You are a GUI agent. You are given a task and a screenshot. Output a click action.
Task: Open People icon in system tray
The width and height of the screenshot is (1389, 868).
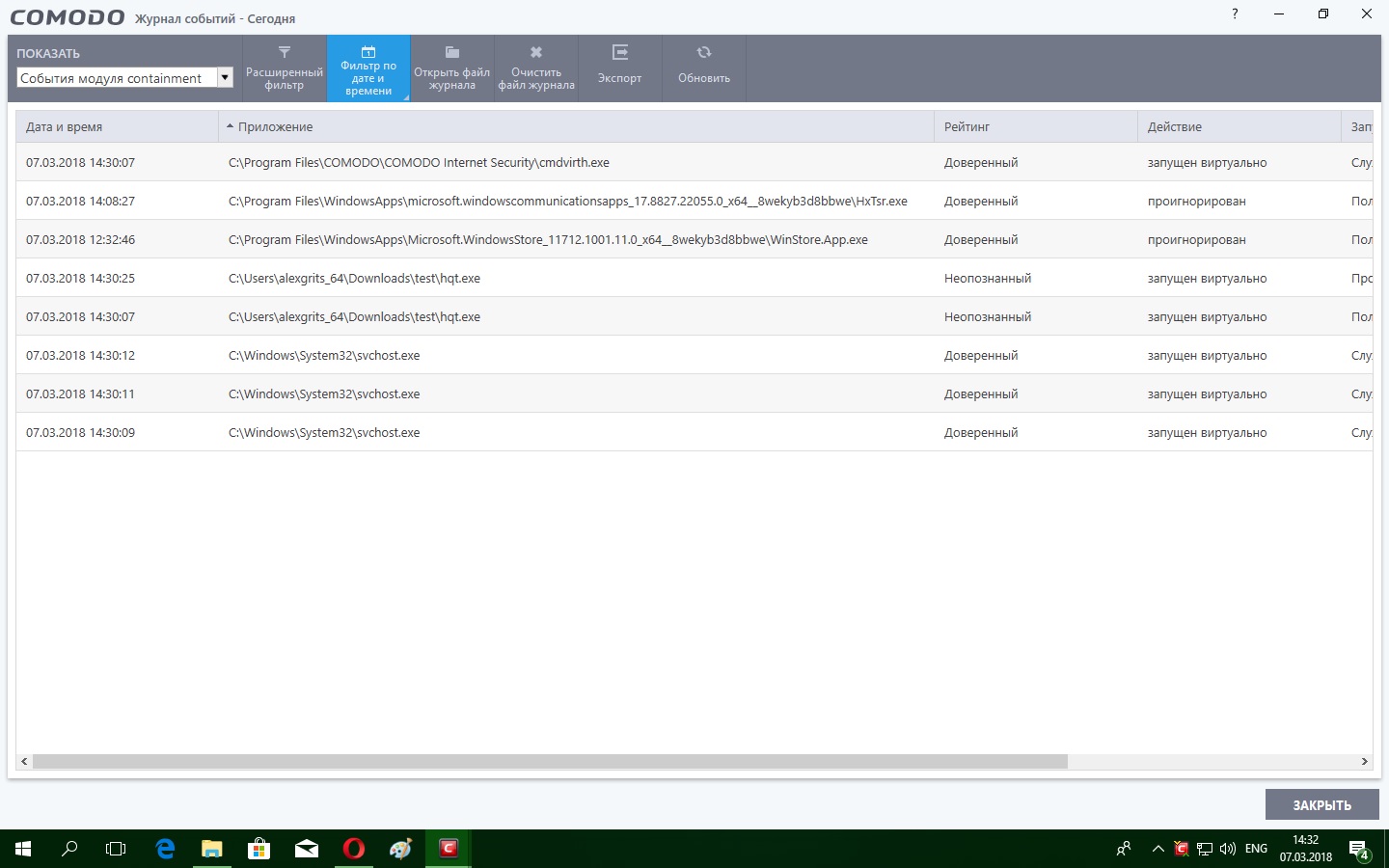point(1124,849)
